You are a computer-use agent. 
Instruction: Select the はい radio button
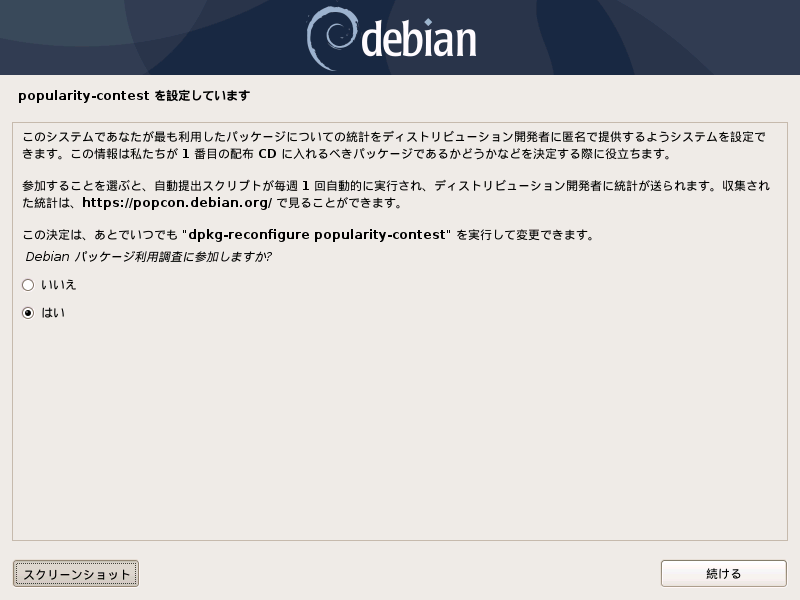(x=28, y=313)
